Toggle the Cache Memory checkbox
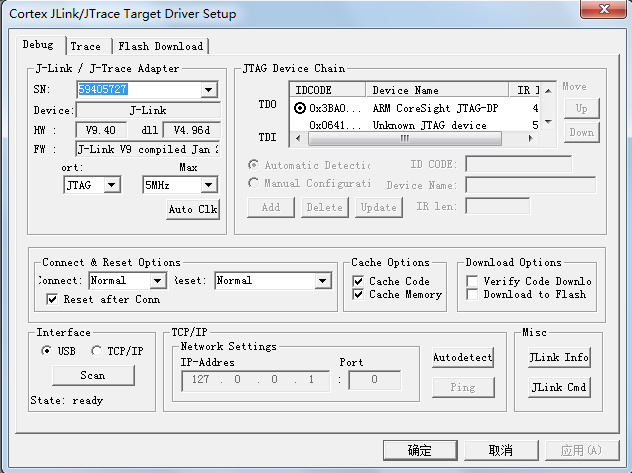Image resolution: width=632 pixels, height=473 pixels. click(358, 294)
